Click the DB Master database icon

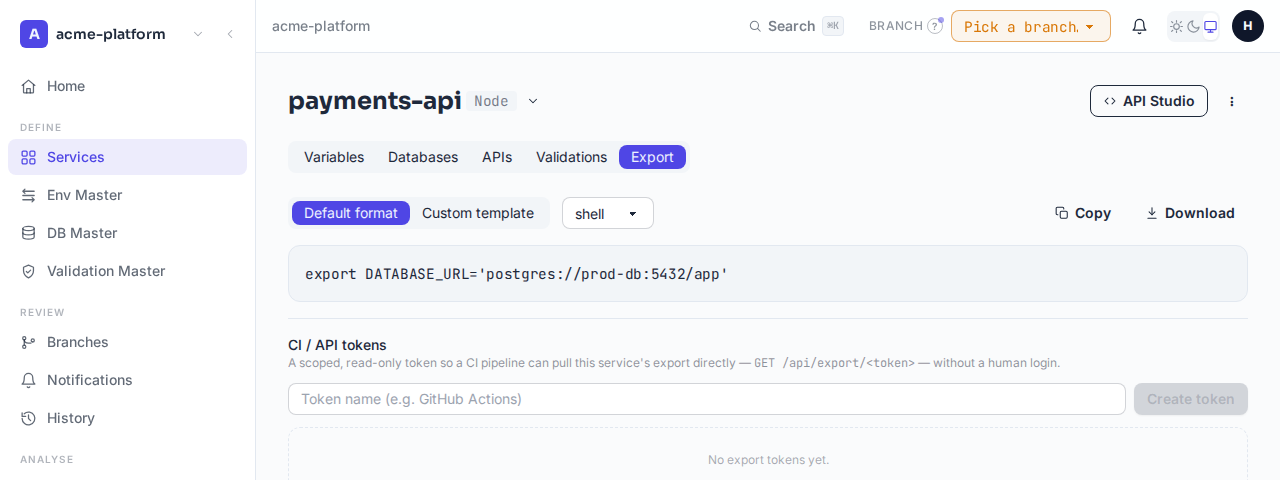28,233
